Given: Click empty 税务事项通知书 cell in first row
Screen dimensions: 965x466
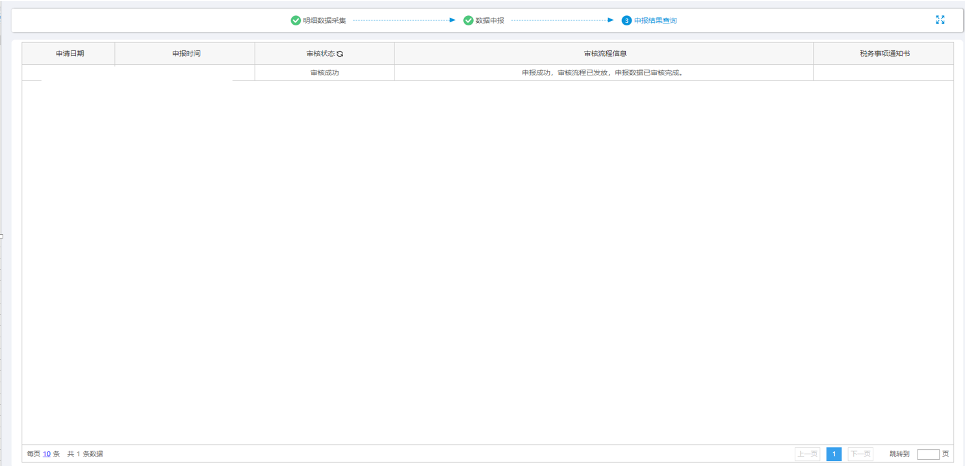Looking at the screenshot, I should point(884,73).
